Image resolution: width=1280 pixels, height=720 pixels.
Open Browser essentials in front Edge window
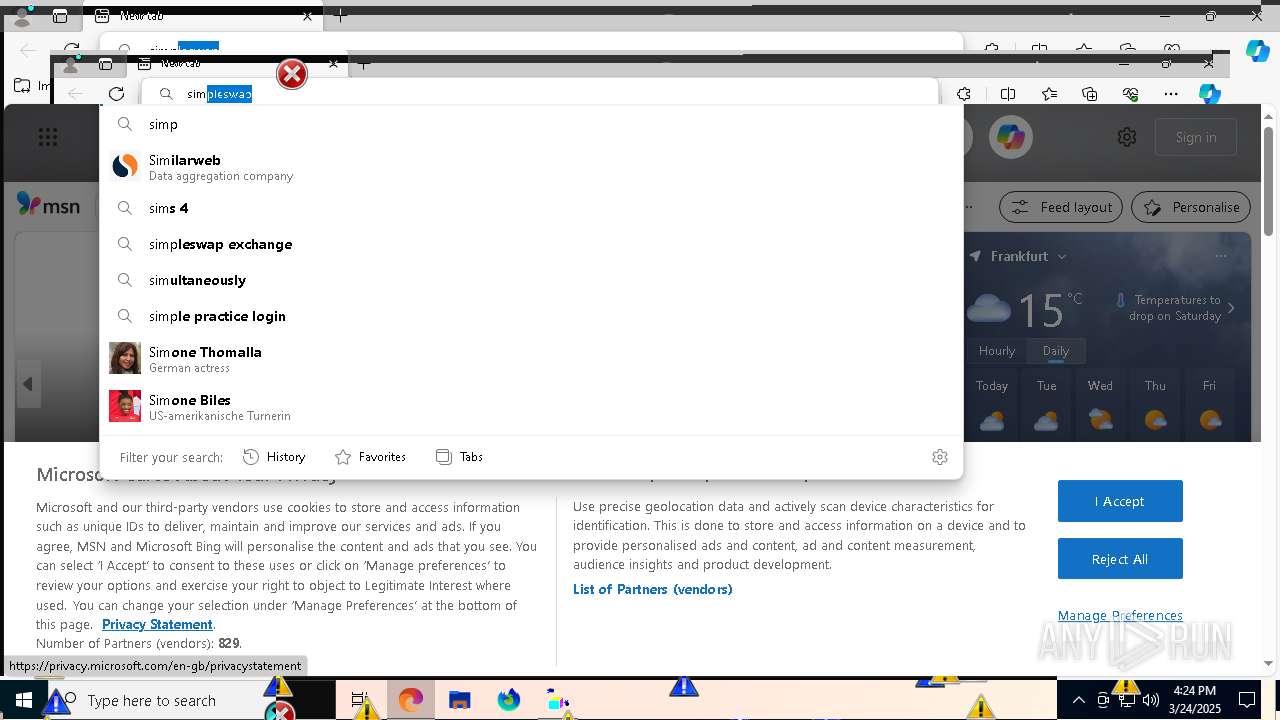1131,94
